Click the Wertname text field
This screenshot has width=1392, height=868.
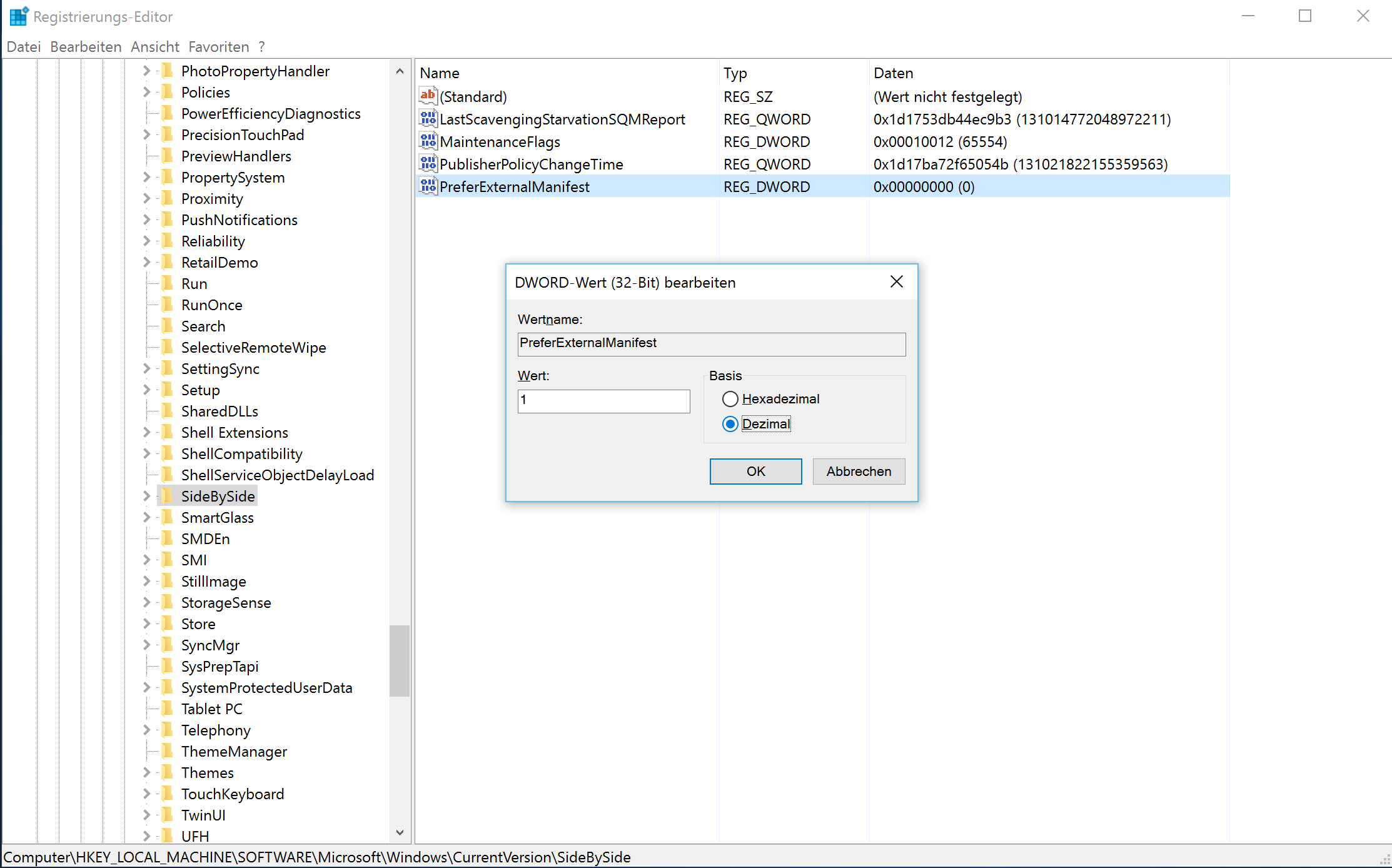pyautogui.click(x=712, y=344)
